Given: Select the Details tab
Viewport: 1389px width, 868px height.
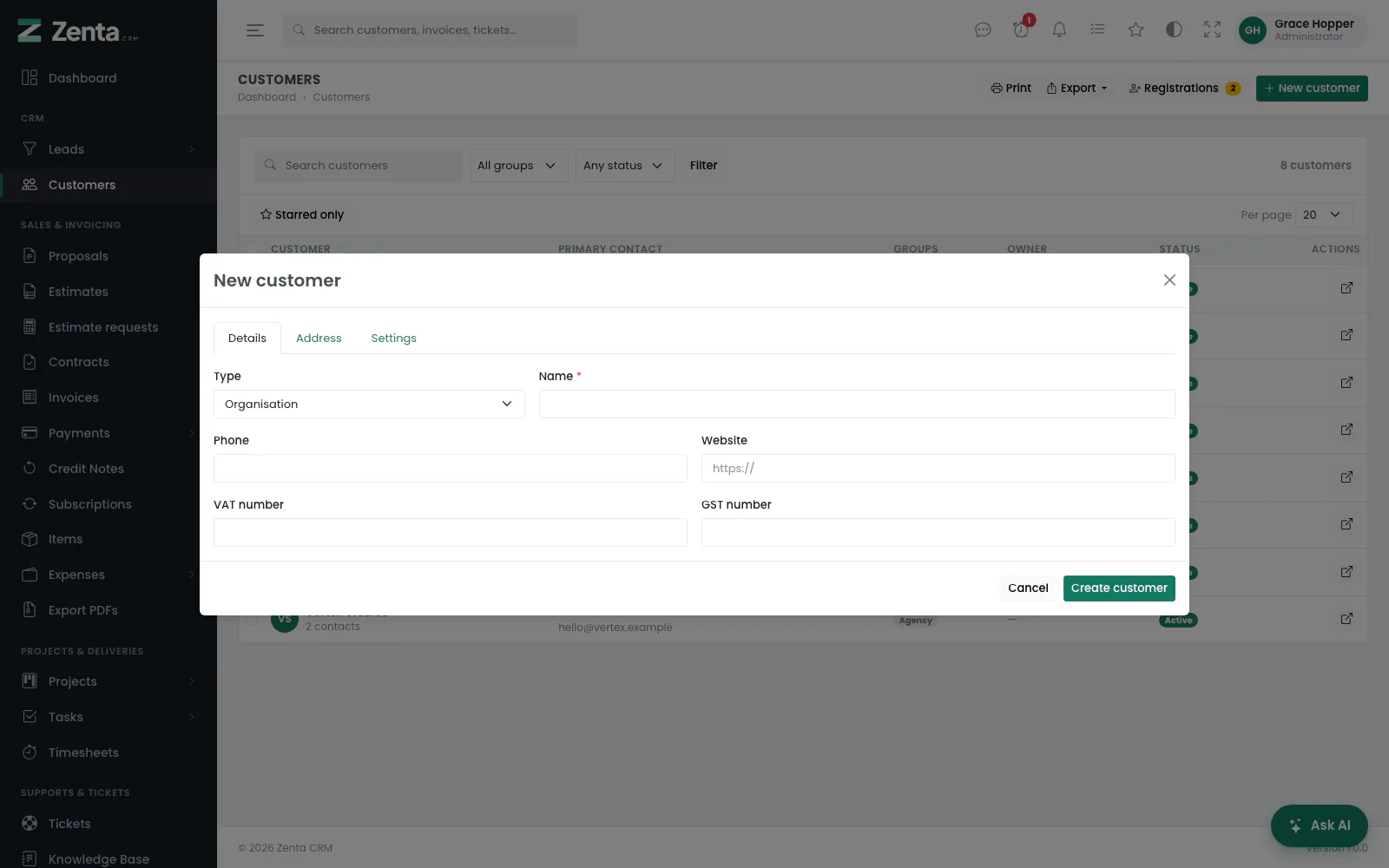Looking at the screenshot, I should 247,339.
